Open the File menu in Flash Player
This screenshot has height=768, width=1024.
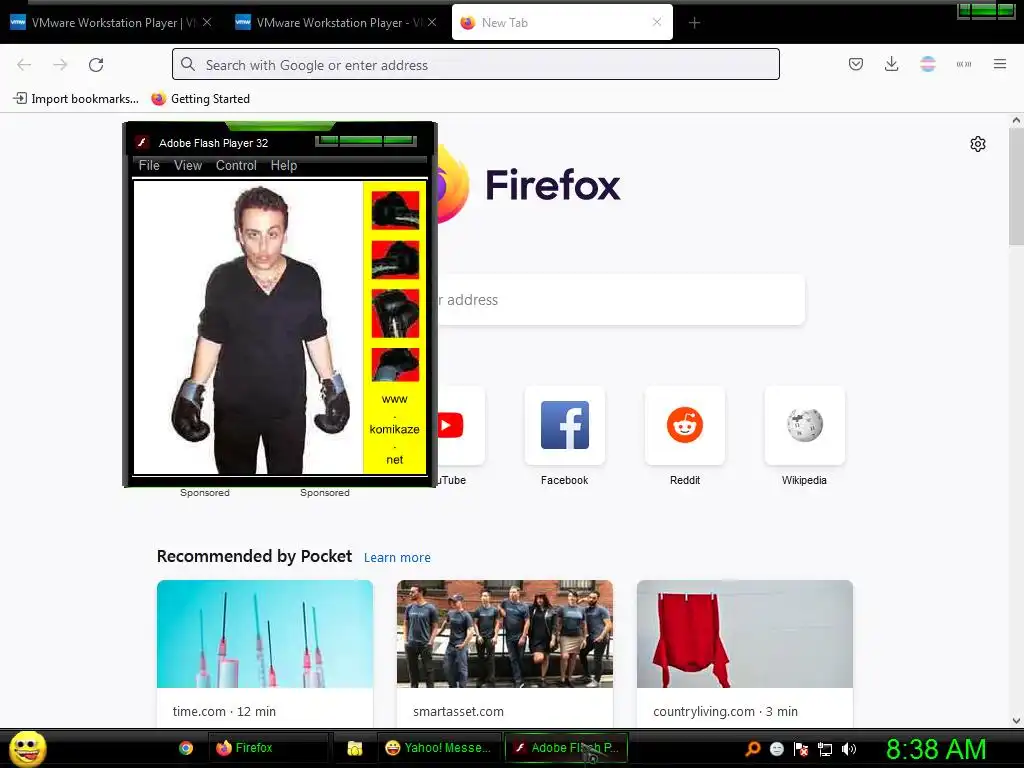click(x=149, y=166)
